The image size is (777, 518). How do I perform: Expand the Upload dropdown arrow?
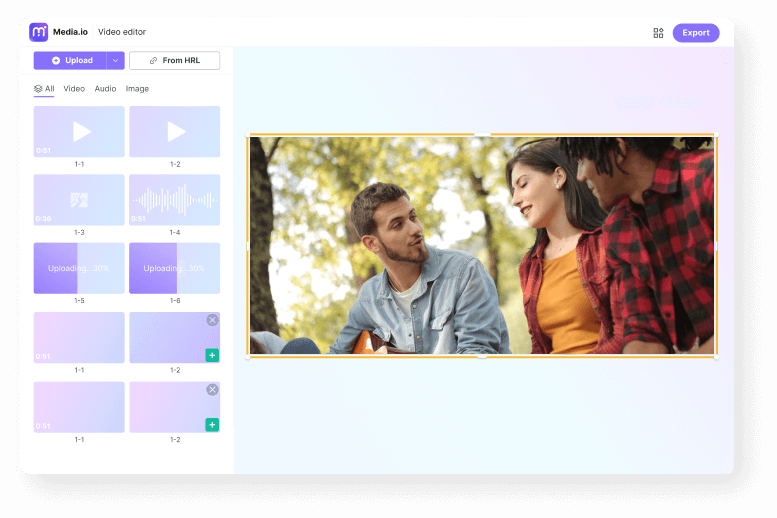pyautogui.click(x=115, y=61)
